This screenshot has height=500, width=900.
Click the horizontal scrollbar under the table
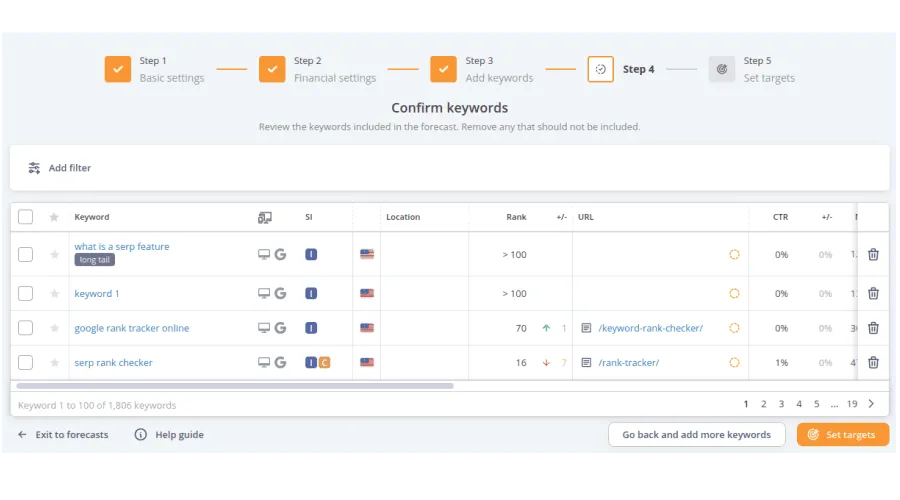tap(235, 385)
